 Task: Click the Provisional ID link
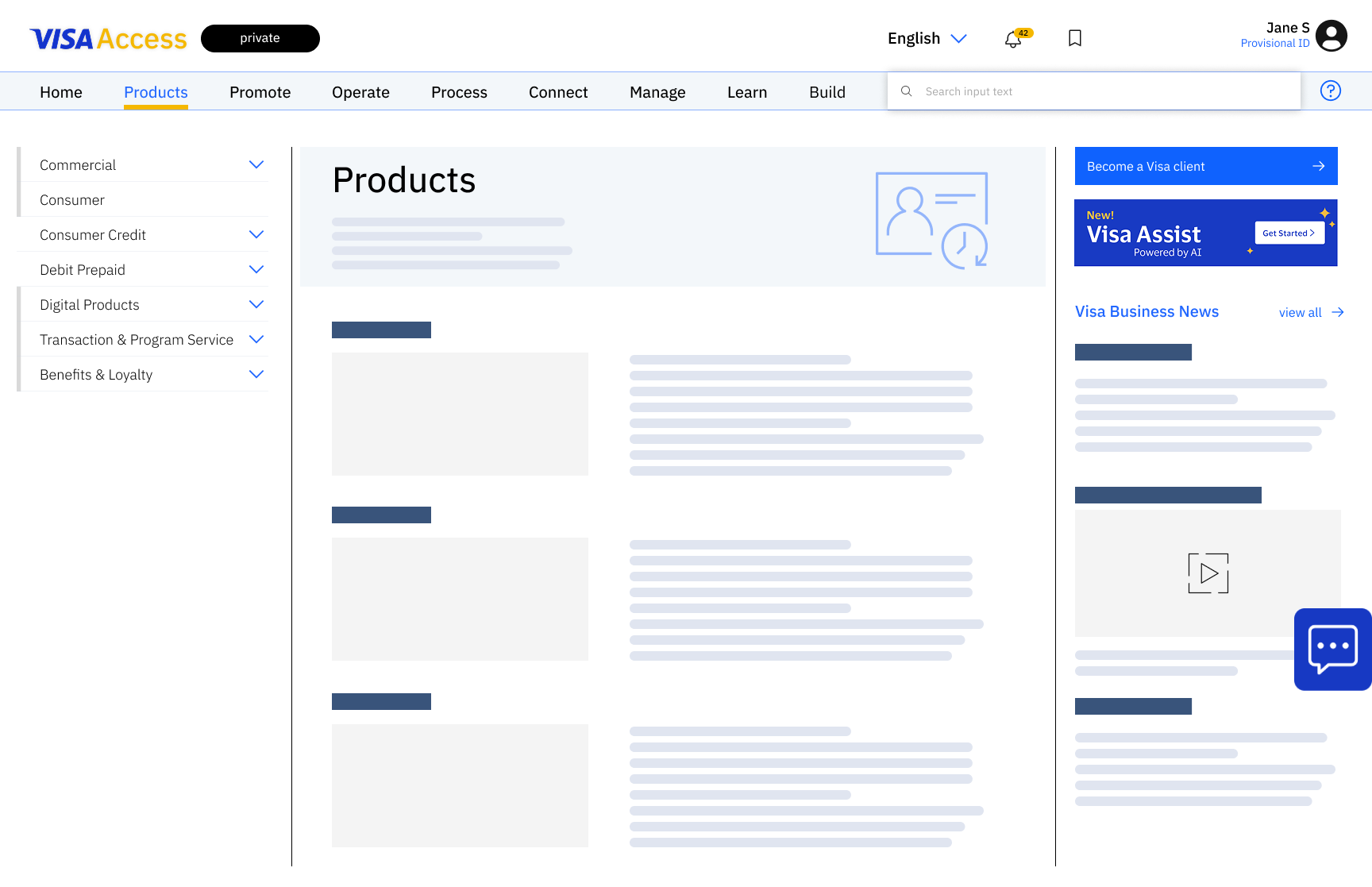point(1275,44)
